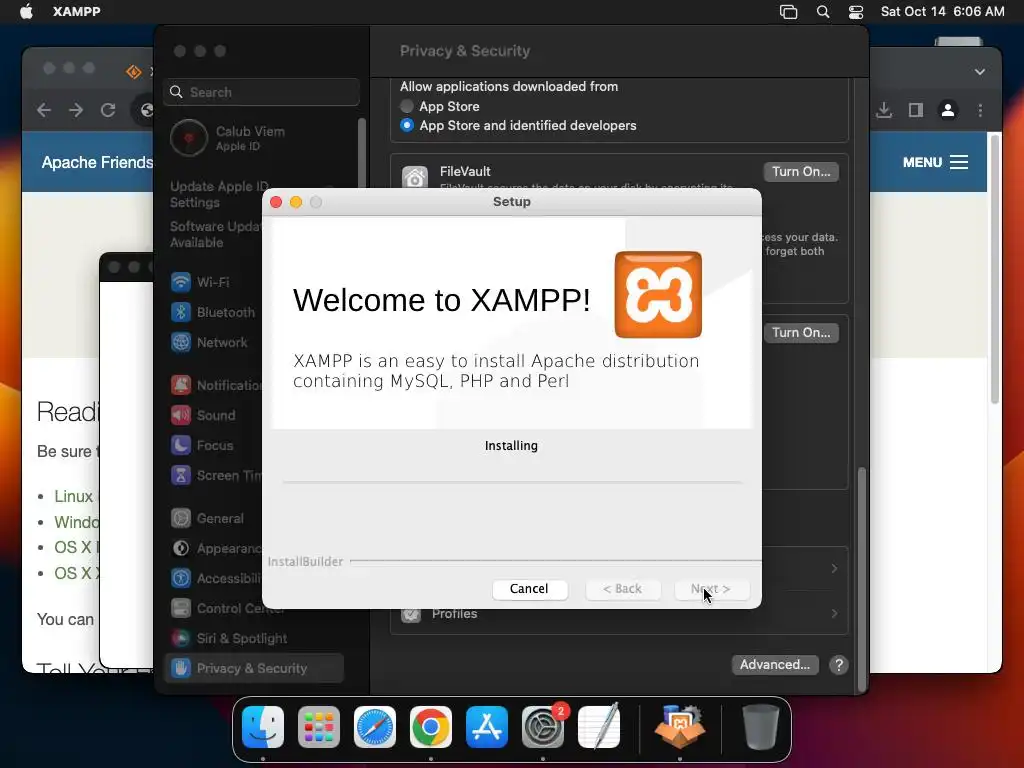This screenshot has height=768, width=1024.
Task: Click Software Update Available in sidebar
Action: tap(216, 234)
